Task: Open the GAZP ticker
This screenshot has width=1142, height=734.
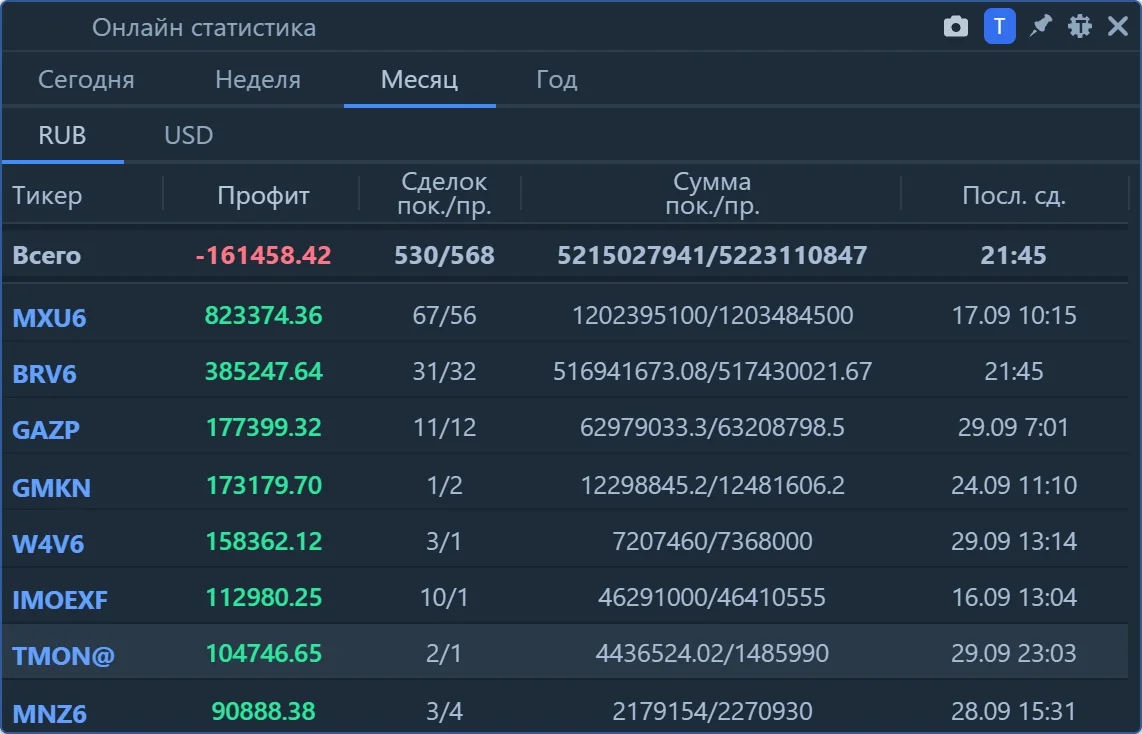Action: tap(46, 430)
